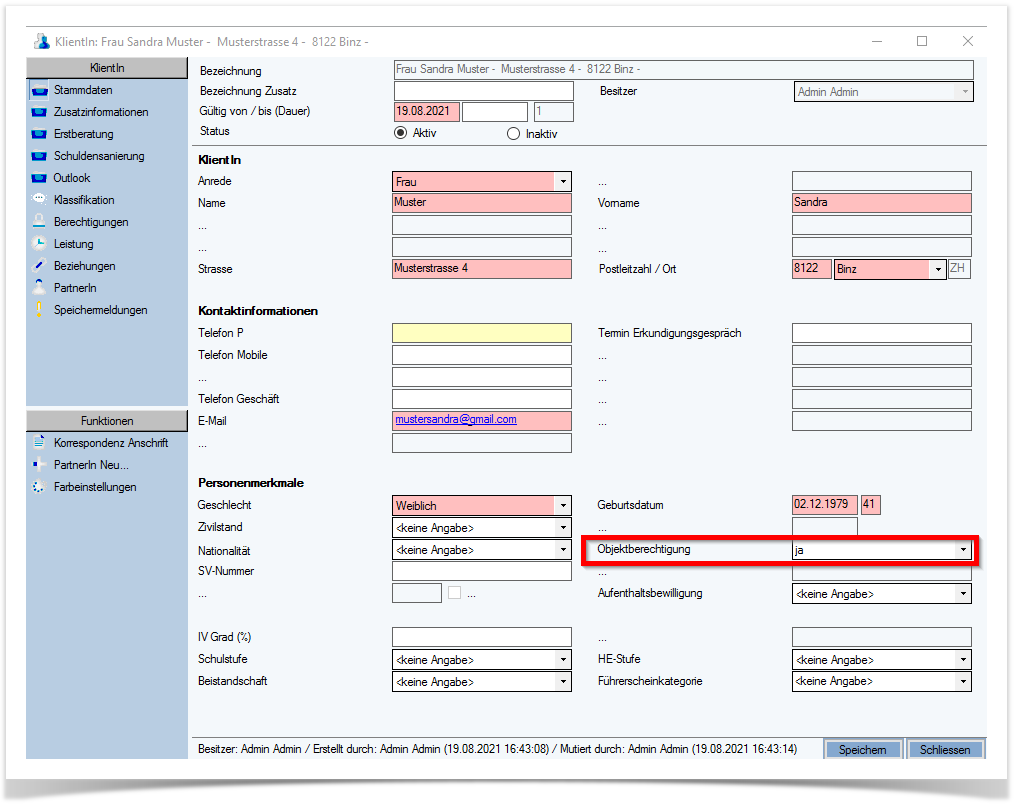Click the Funktionen panel header

pos(107,421)
